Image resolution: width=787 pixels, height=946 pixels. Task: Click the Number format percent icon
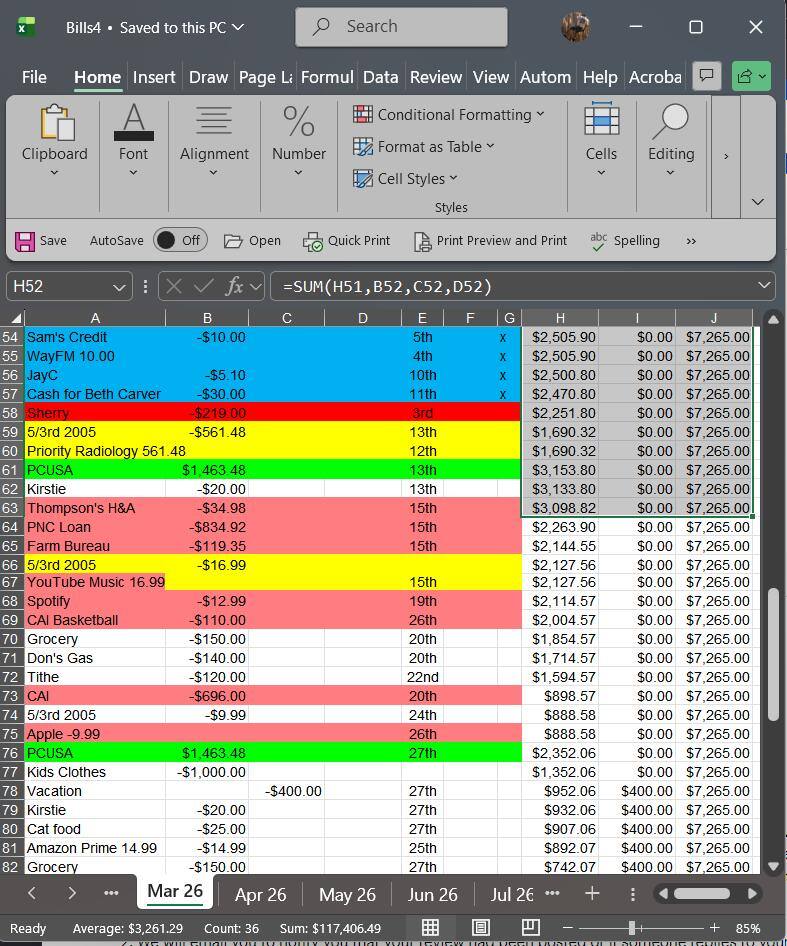tap(299, 123)
